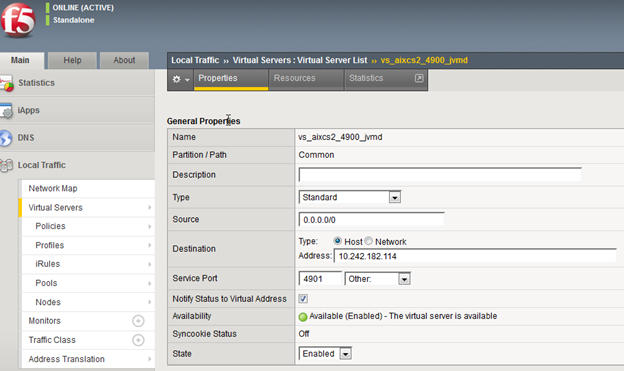
Task: Open Pools menu item
Action: [x=88, y=283]
